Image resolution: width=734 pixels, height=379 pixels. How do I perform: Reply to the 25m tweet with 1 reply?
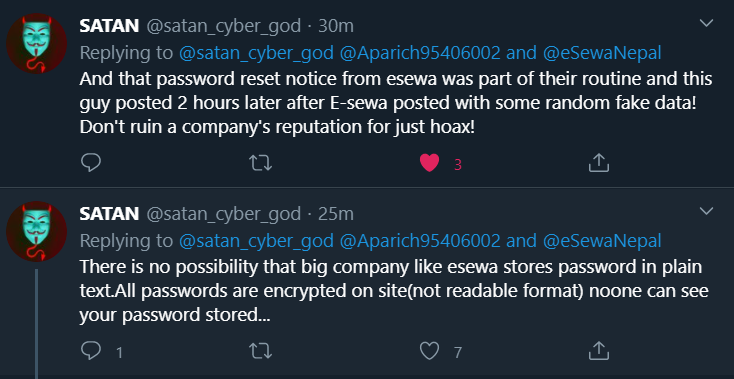click(x=91, y=350)
